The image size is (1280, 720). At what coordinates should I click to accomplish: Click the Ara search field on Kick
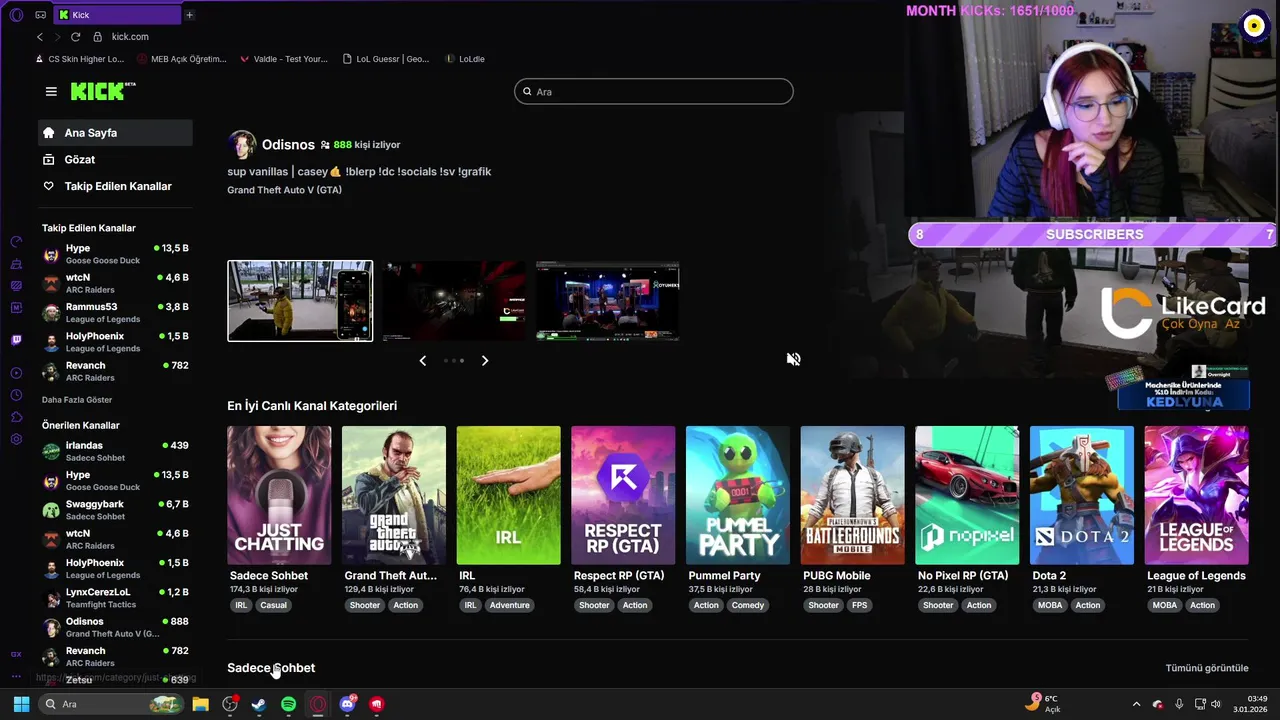[x=654, y=92]
